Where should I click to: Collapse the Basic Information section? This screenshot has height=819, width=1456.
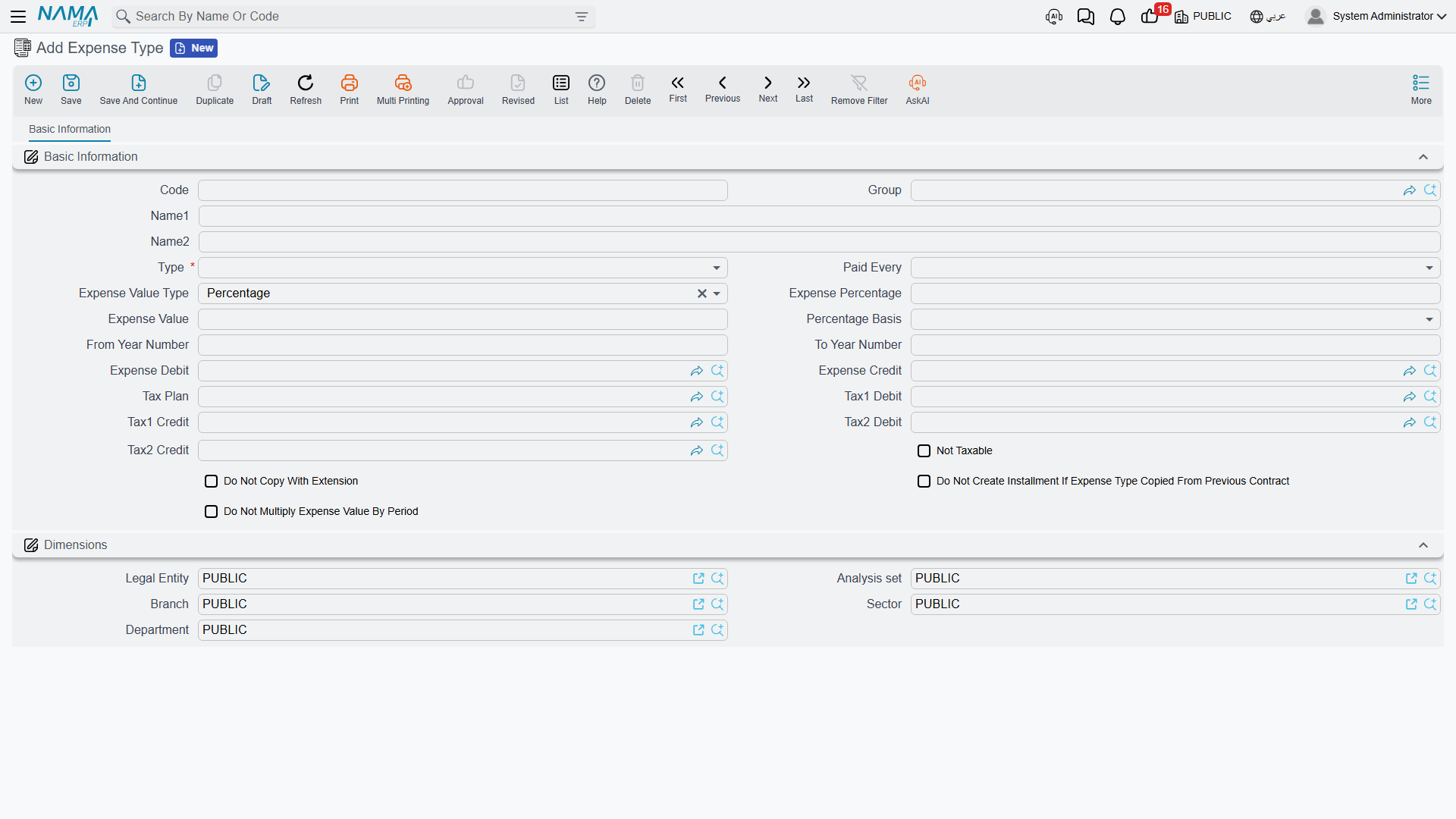1423,157
